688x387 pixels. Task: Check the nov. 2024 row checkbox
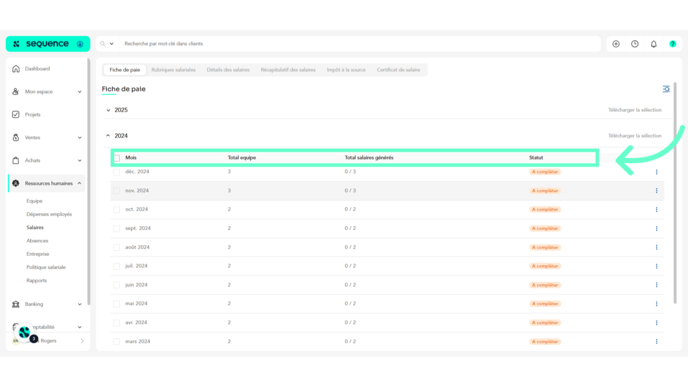tap(116, 191)
